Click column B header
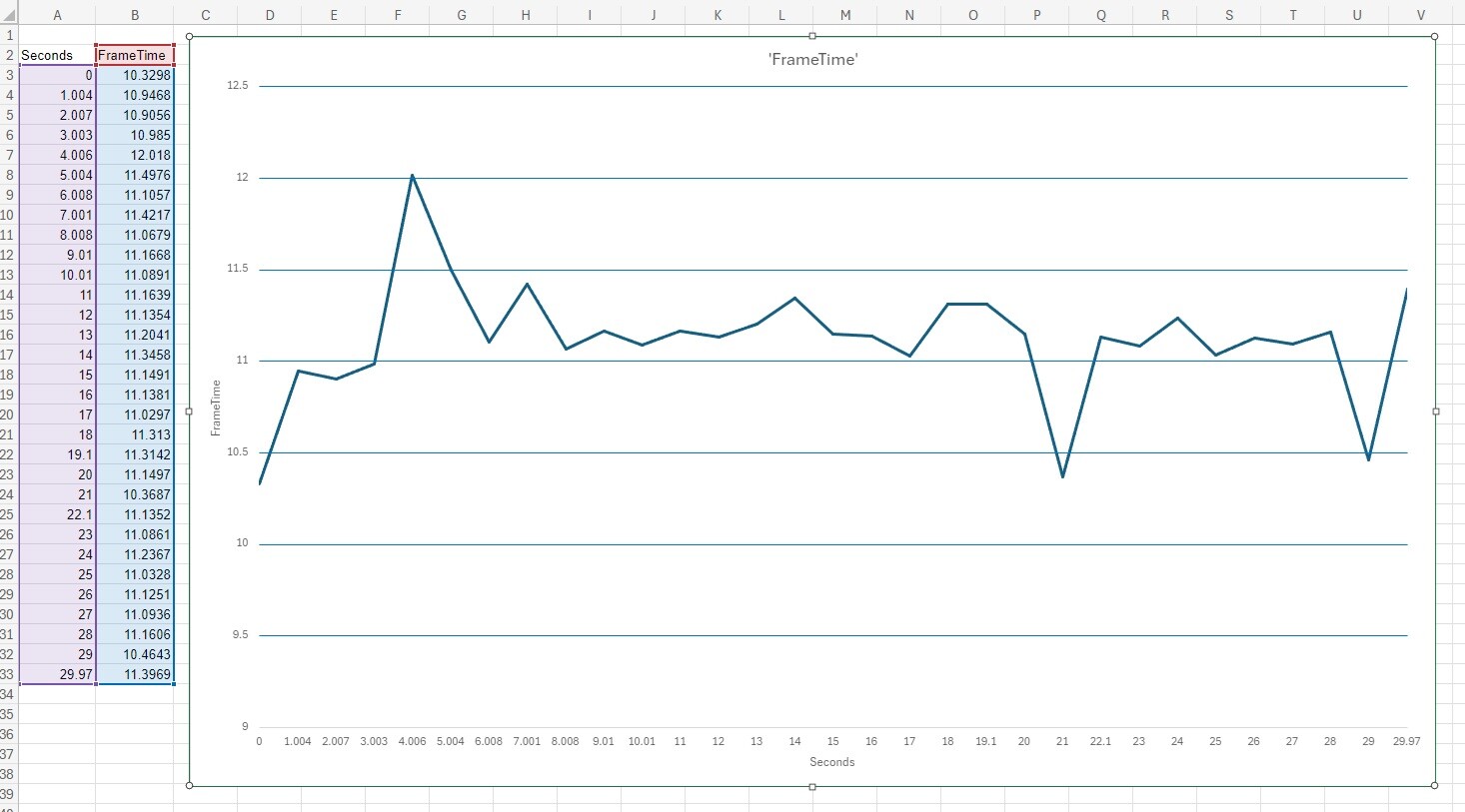Image resolution: width=1465 pixels, height=812 pixels. pyautogui.click(x=135, y=15)
